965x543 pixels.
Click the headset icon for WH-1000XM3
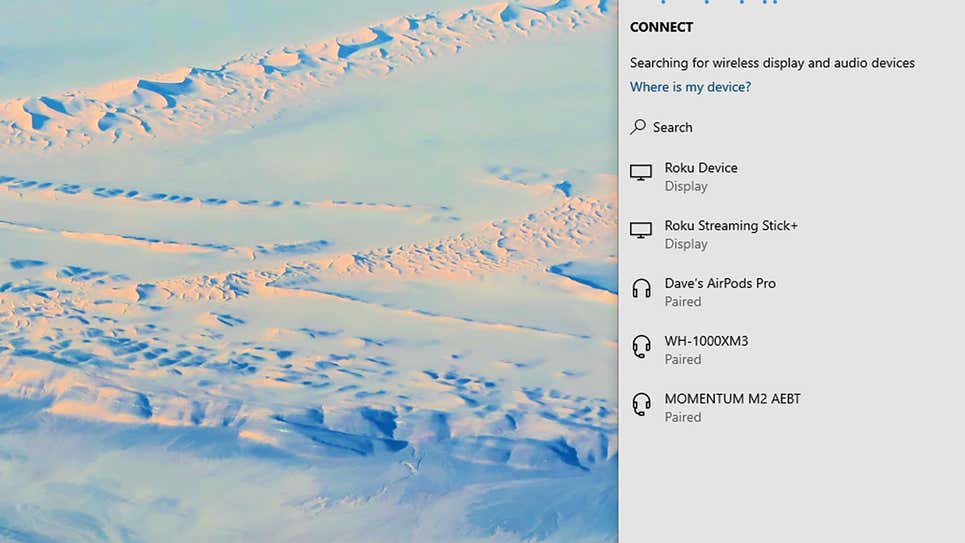pos(641,346)
